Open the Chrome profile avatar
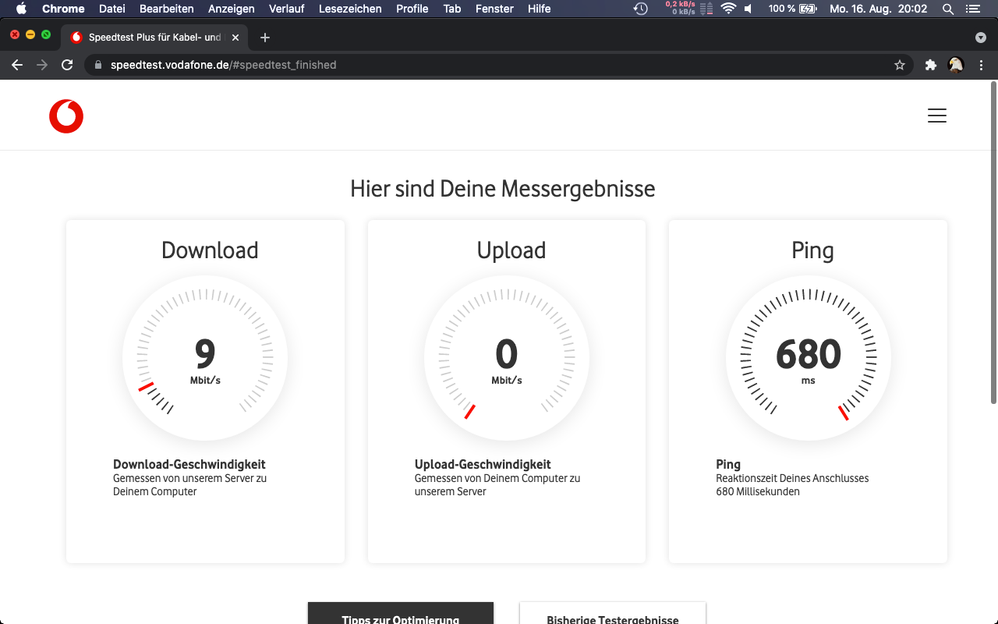This screenshot has width=998, height=624. 956,65
